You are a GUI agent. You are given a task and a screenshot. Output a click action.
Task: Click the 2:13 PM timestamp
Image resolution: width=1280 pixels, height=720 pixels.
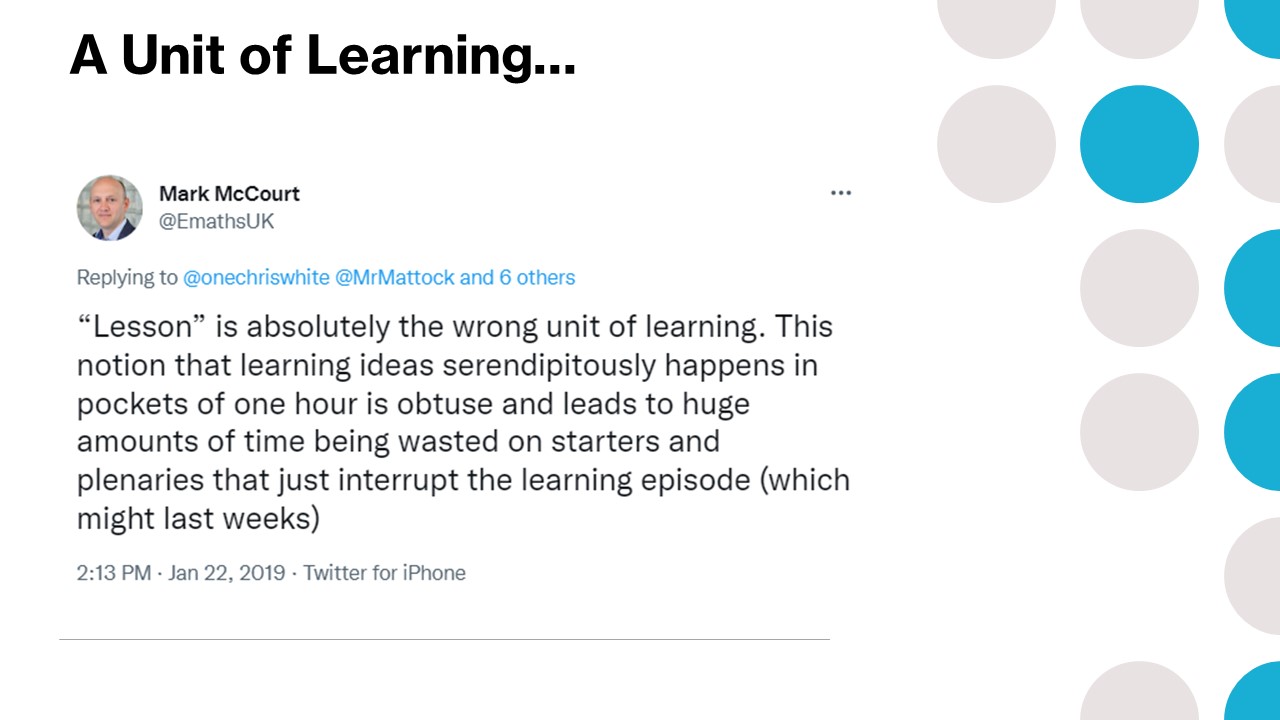[114, 573]
